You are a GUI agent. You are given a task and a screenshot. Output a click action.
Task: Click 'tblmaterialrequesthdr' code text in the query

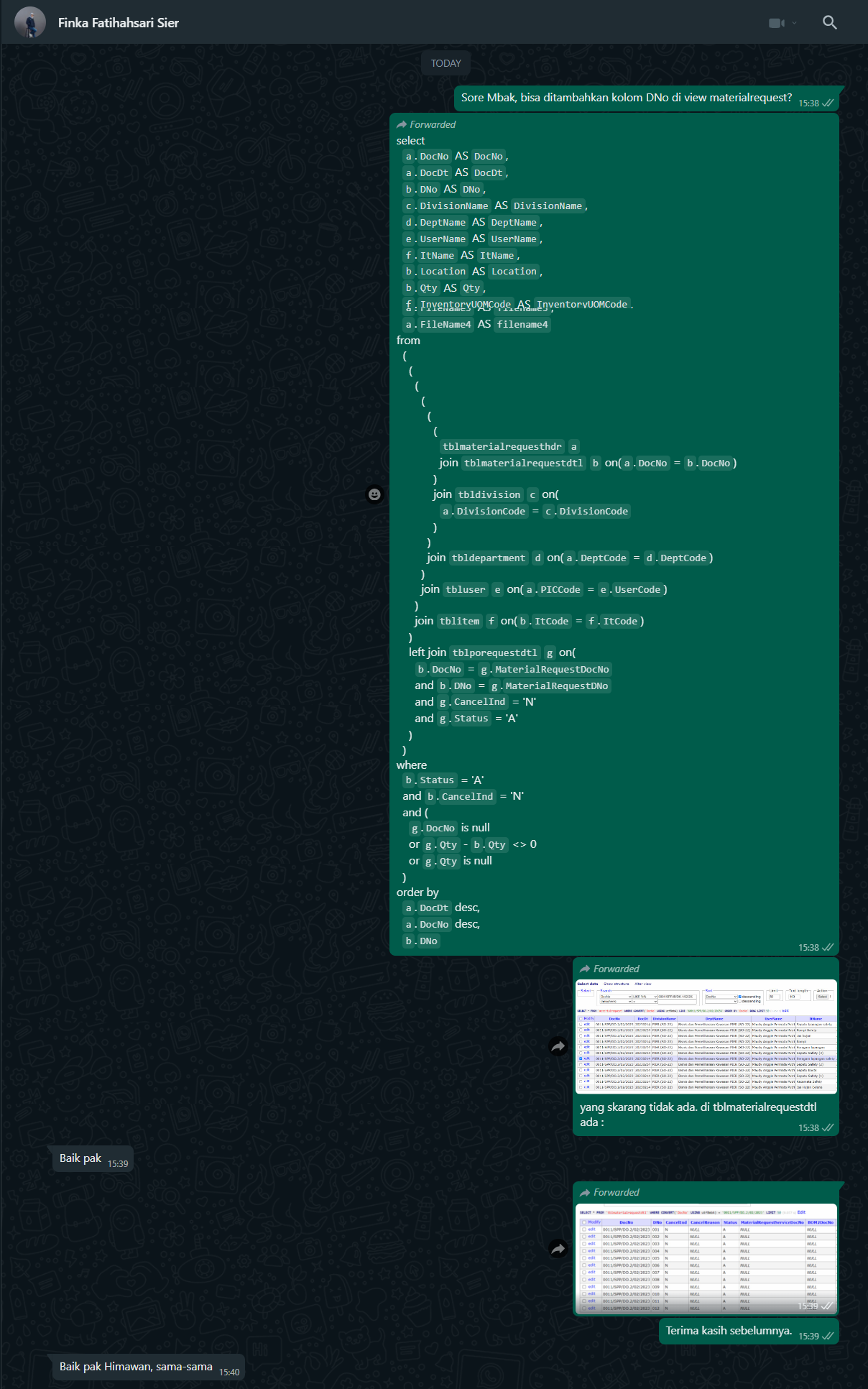click(x=502, y=447)
